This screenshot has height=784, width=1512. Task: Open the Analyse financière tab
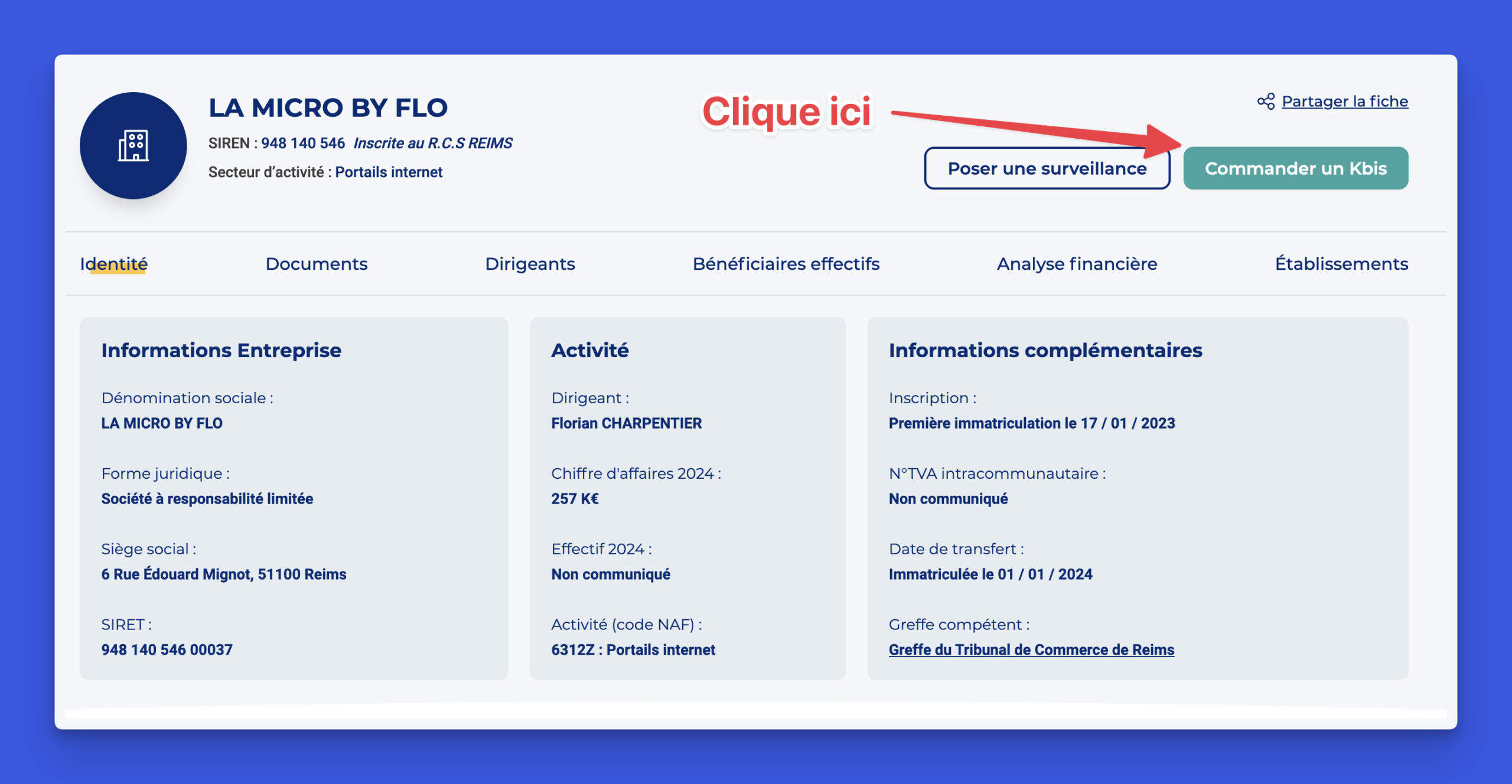(1077, 264)
